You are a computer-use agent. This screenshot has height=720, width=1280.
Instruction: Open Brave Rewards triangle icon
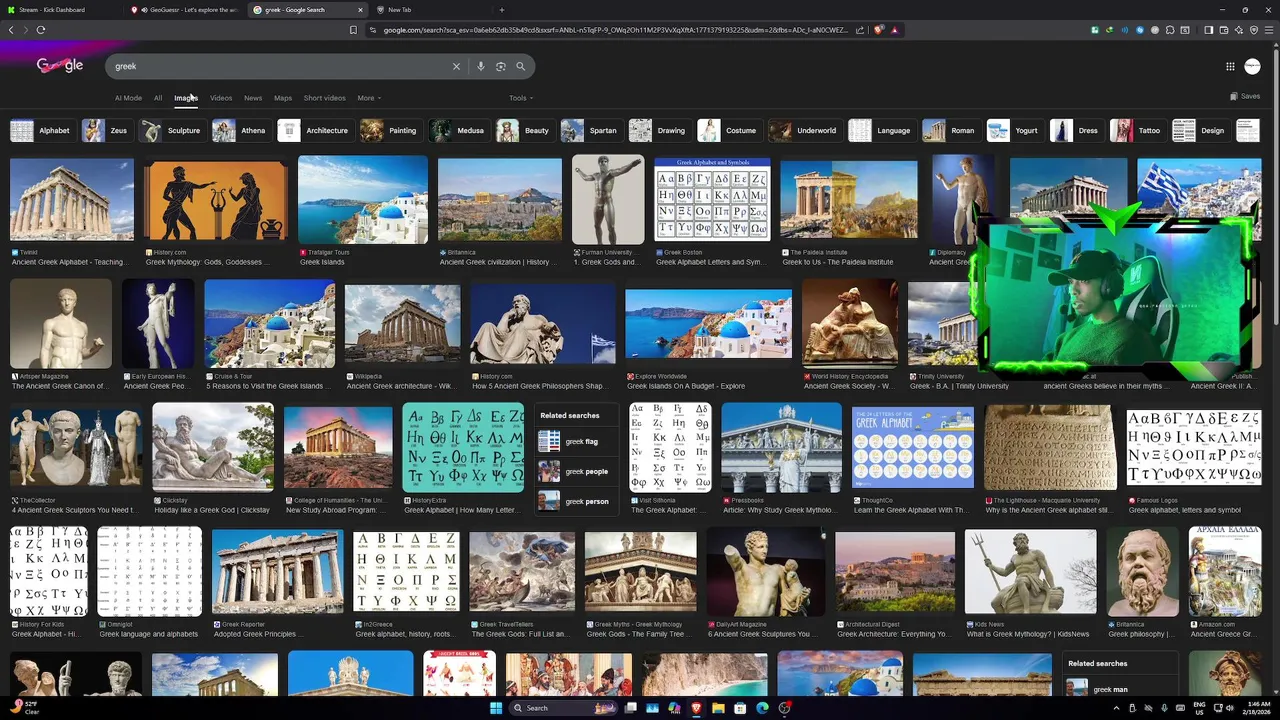point(895,30)
